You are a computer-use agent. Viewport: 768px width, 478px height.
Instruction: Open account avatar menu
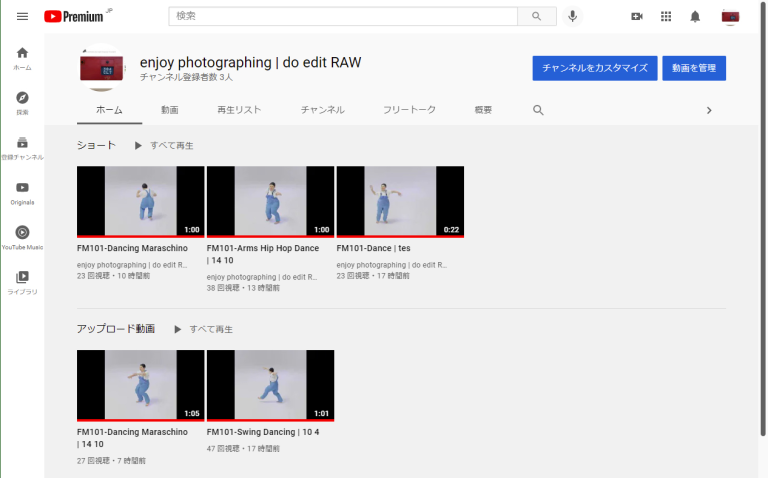[x=730, y=16]
